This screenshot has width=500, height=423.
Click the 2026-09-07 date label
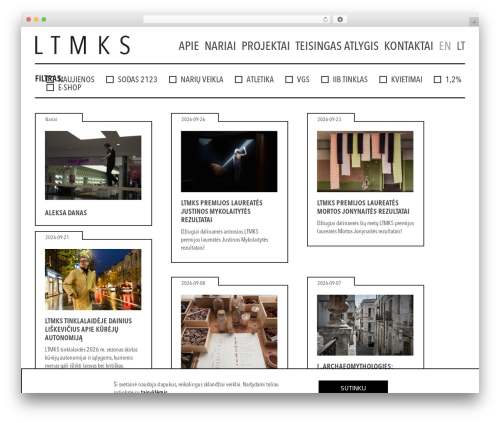329,283
